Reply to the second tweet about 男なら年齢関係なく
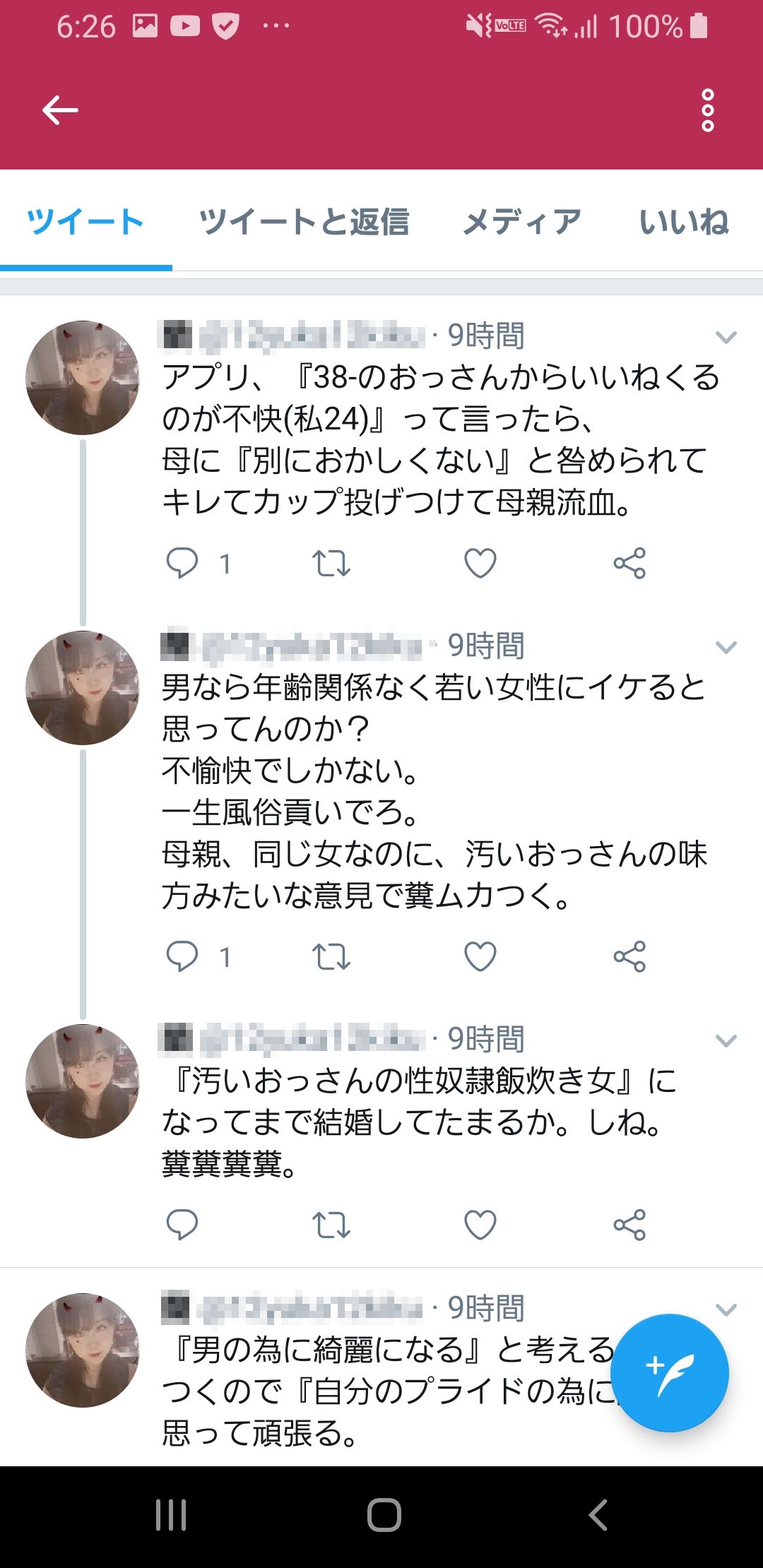 click(x=182, y=957)
